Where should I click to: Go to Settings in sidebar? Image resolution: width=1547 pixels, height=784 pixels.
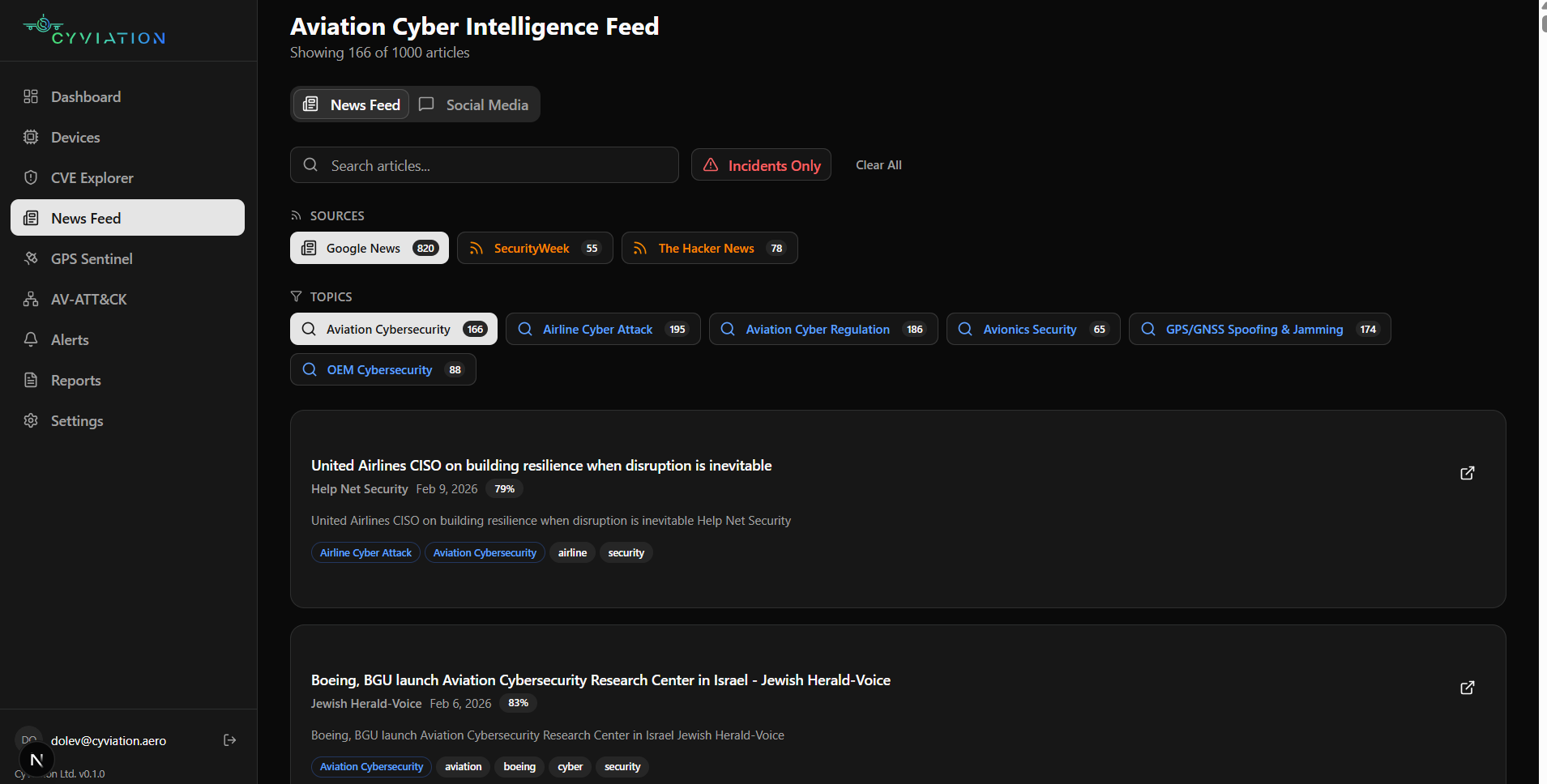127,420
